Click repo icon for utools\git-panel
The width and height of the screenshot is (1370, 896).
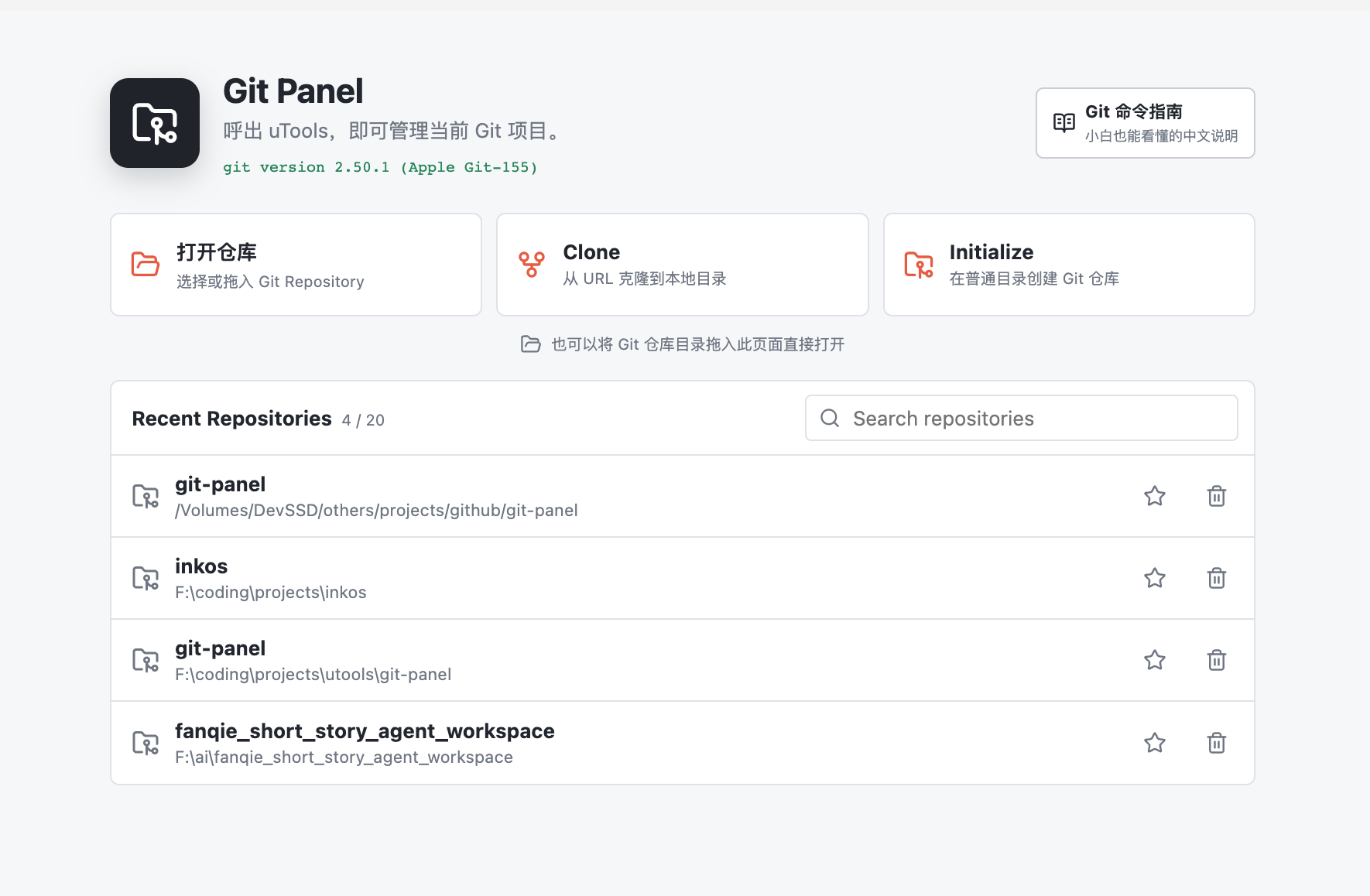pyautogui.click(x=146, y=661)
